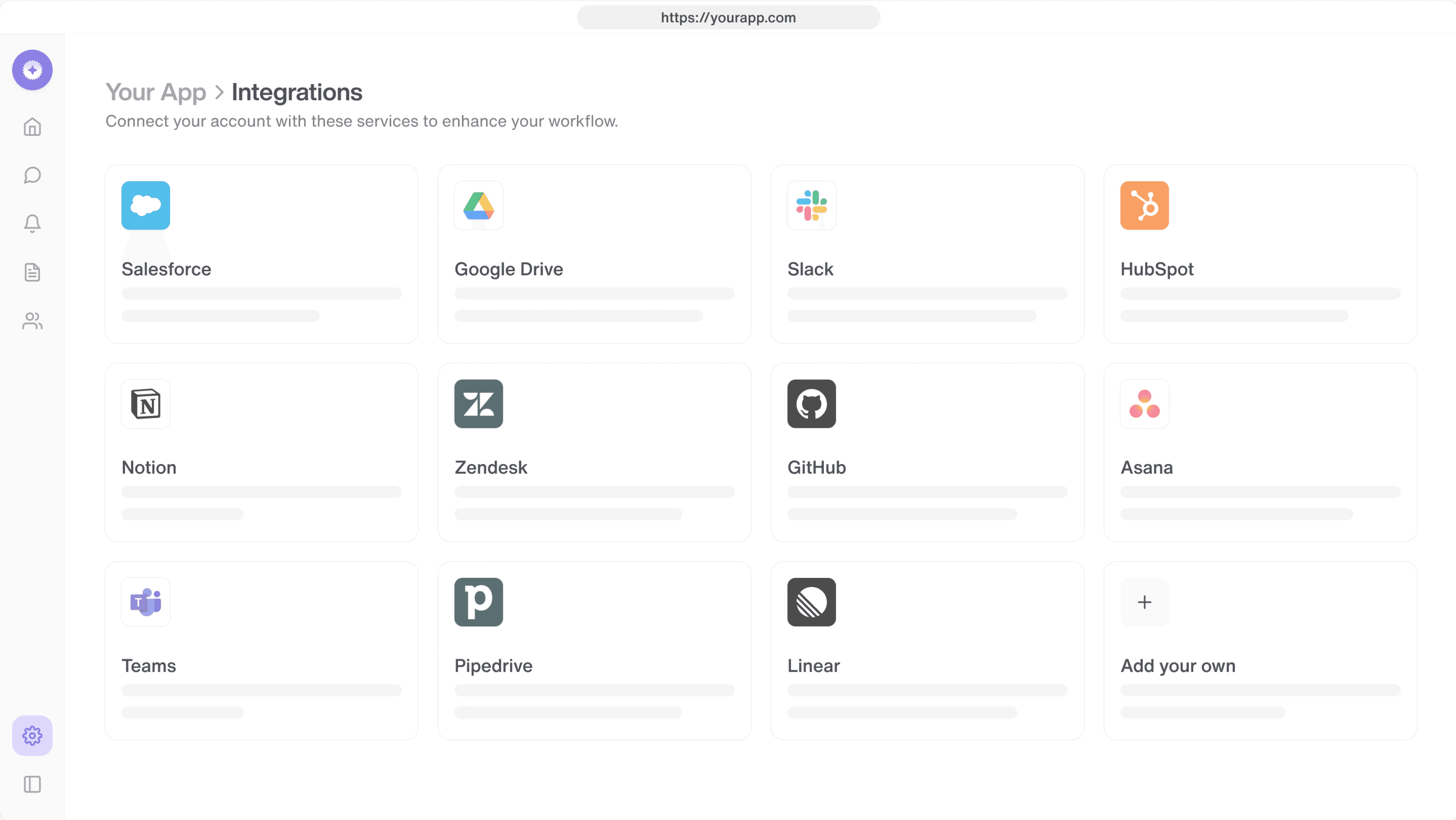Click the Salesforce cloud icon
The height and width of the screenshot is (820, 1456).
click(146, 206)
